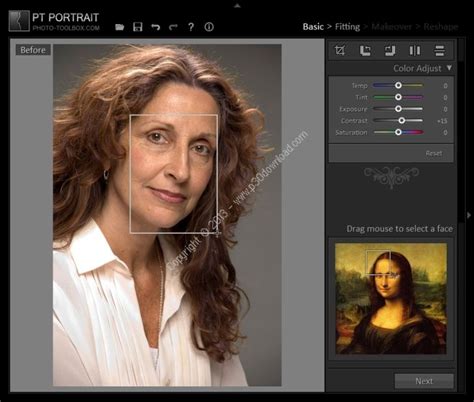Screen dimensions: 474x402
Task: Toggle the Before view label
Action: [x=33, y=50]
